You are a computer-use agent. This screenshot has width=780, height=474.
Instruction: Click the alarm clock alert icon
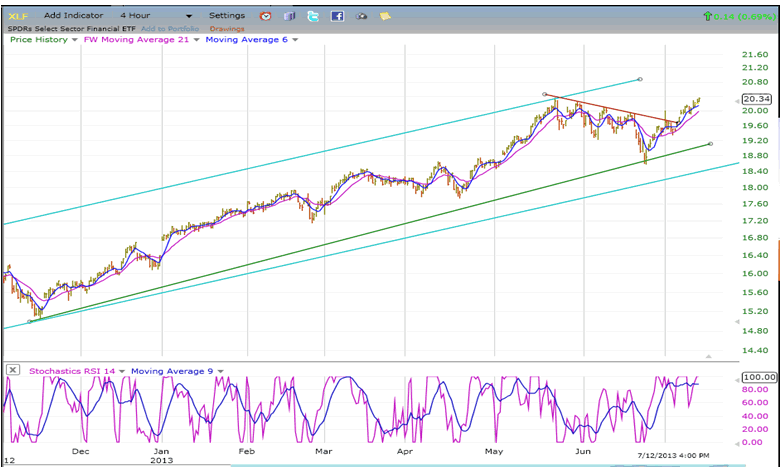click(265, 17)
